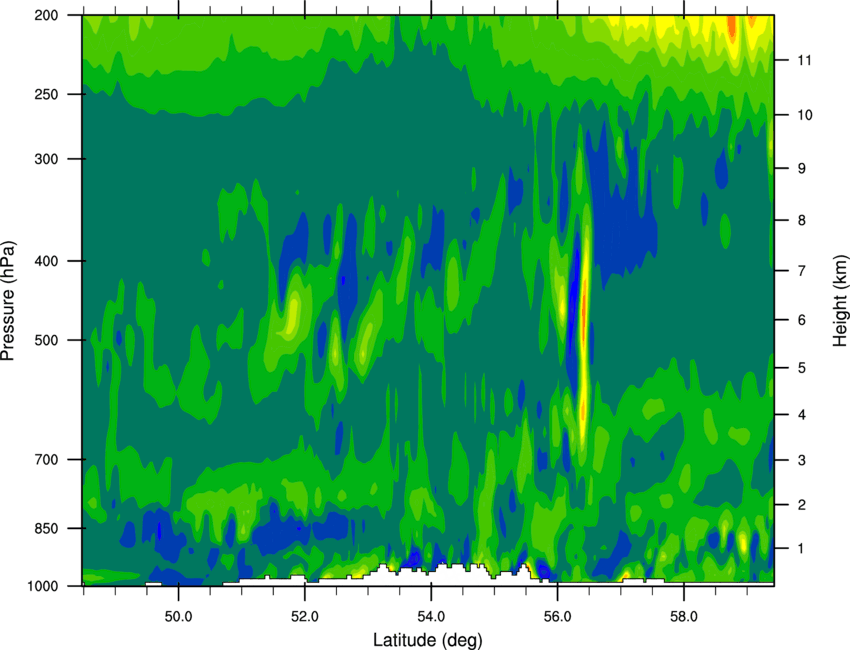The width and height of the screenshot is (850, 650).
Task: Select the 1000 pressure tick label
Action: (42, 586)
